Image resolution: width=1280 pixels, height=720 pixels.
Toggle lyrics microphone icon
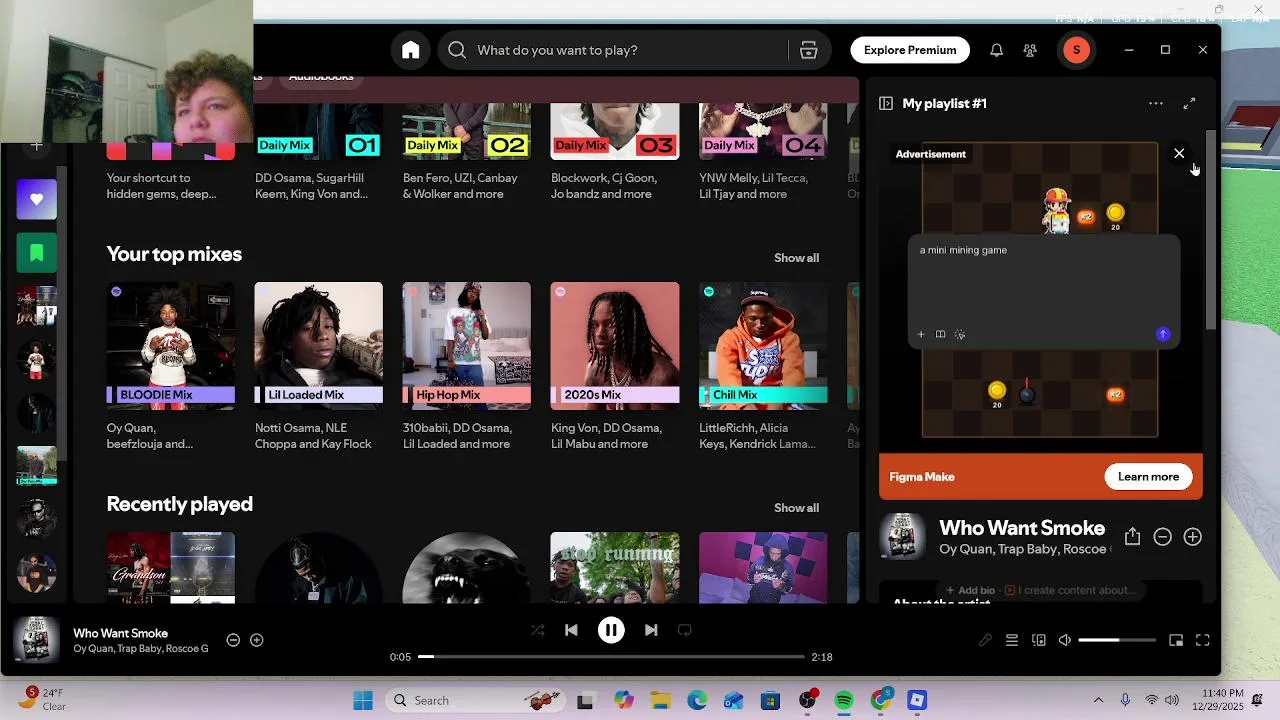(985, 640)
